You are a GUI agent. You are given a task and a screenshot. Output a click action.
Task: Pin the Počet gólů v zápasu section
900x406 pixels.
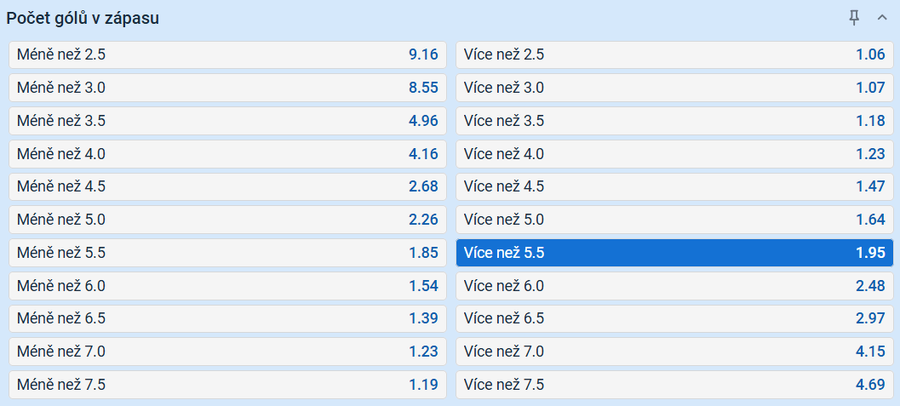[x=854, y=18]
